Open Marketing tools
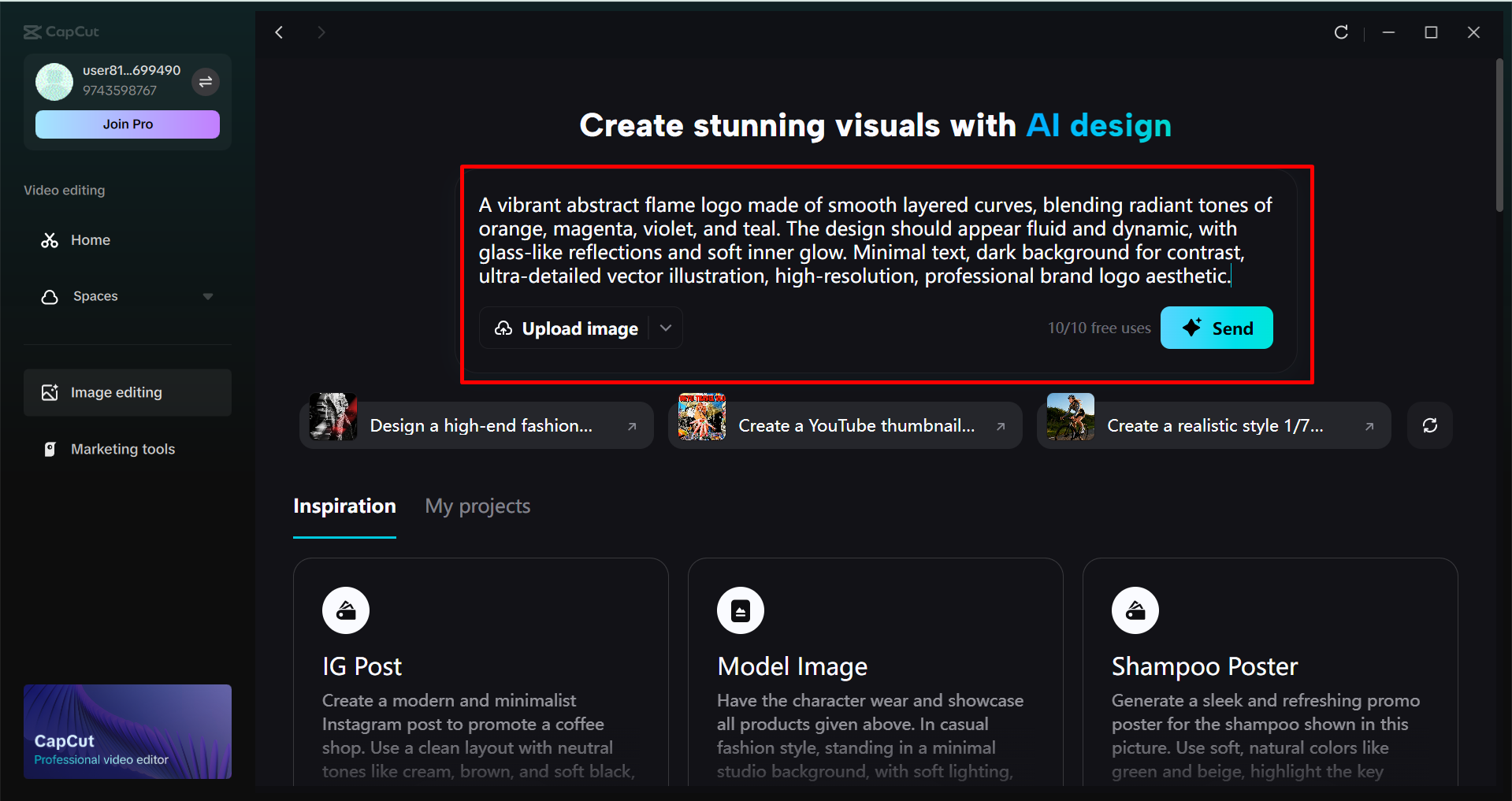 128,449
